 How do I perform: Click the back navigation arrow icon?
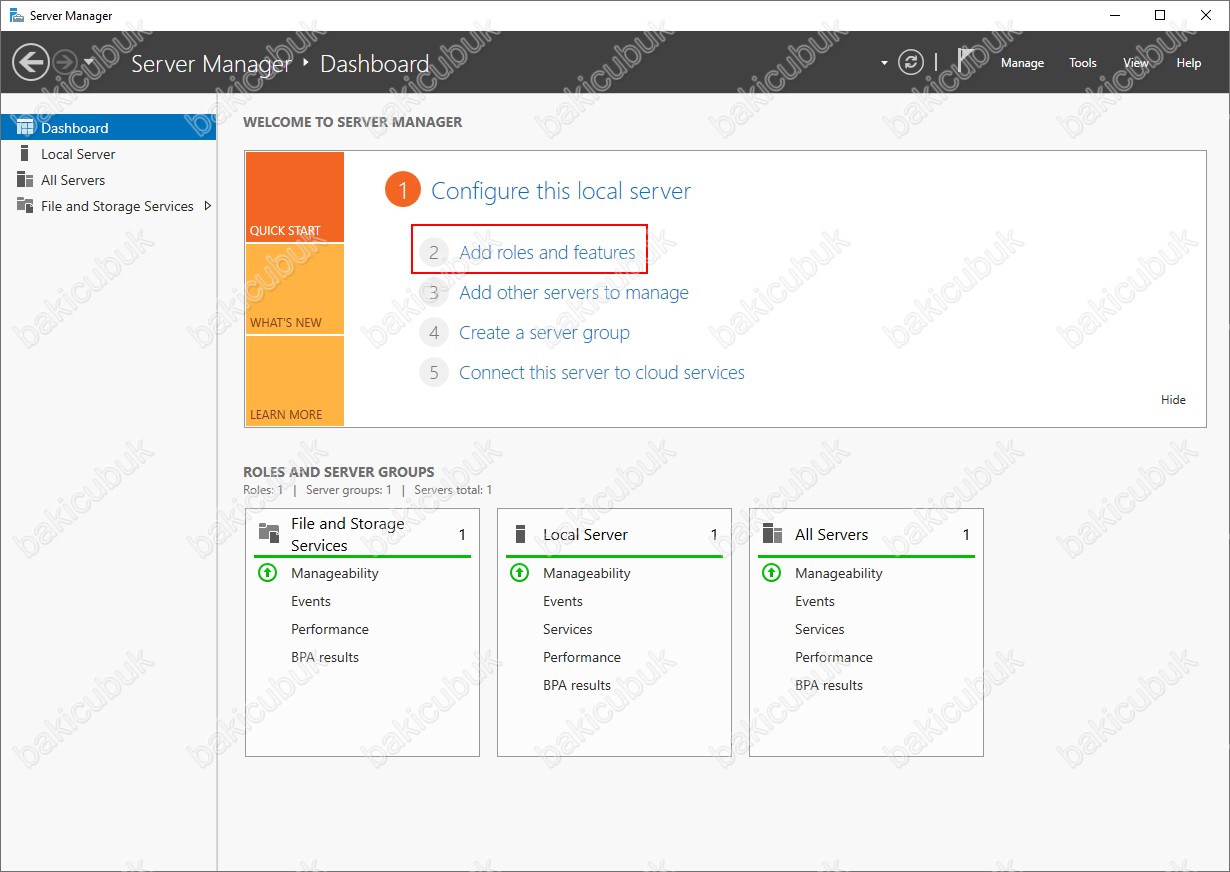click(x=31, y=62)
